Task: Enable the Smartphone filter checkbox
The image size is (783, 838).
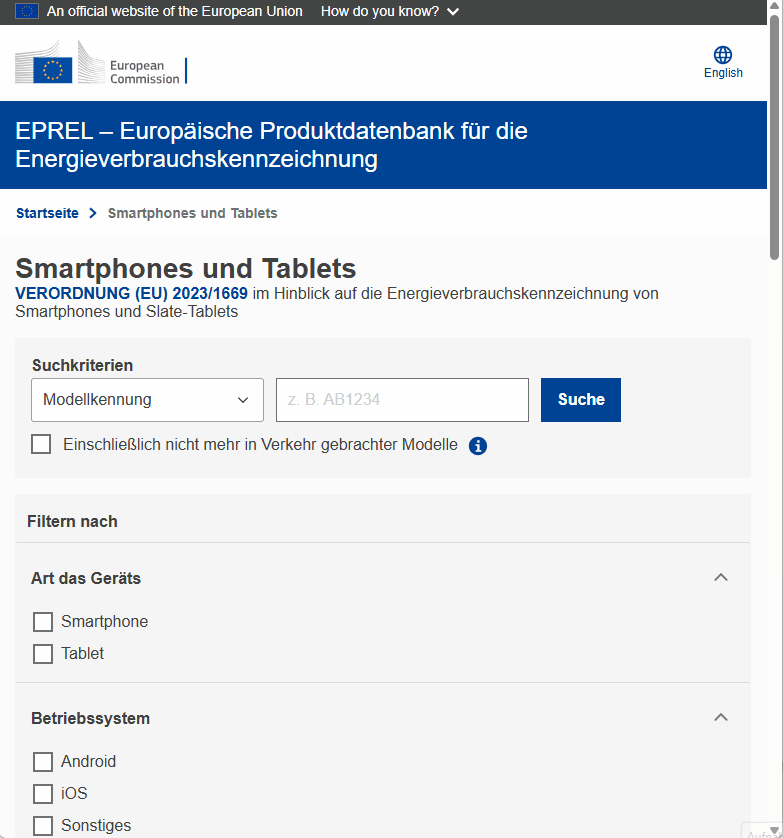Action: tap(43, 621)
